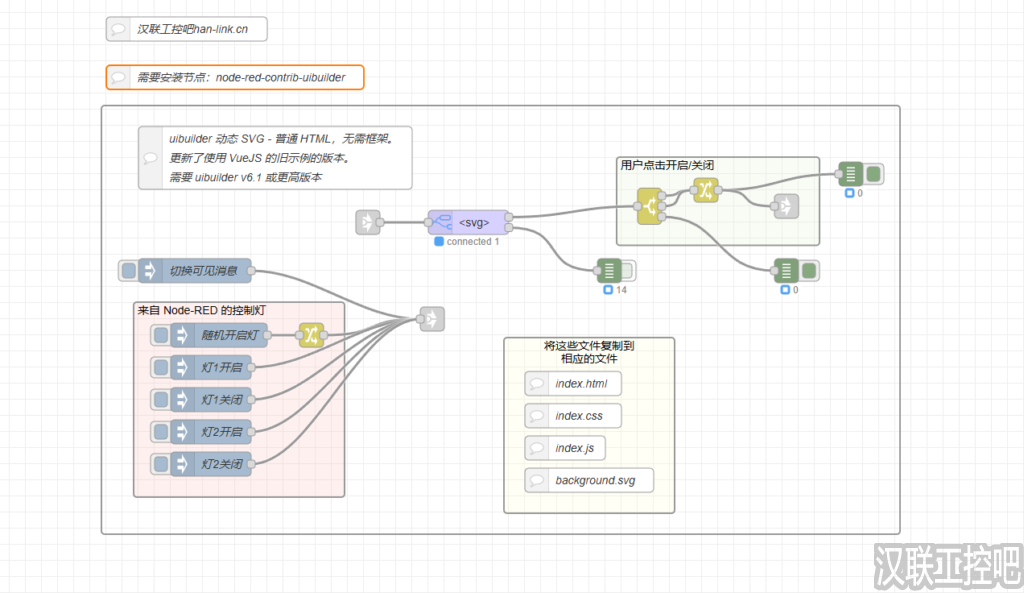Viewport: 1024px width, 593px height.
Task: Select the node-red-contrib-uibuilder comment node
Action: tap(235, 77)
